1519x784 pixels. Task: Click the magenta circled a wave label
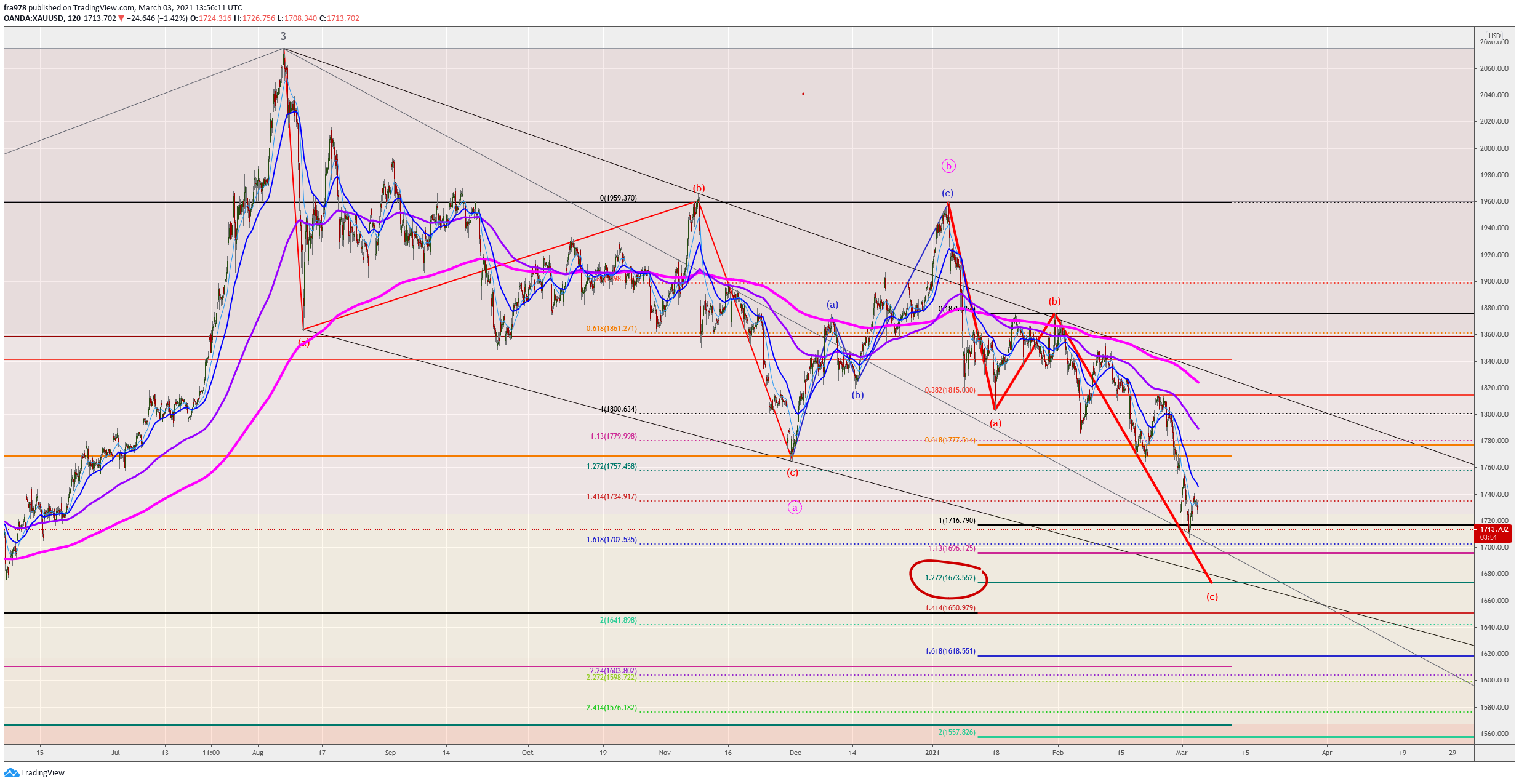point(795,508)
